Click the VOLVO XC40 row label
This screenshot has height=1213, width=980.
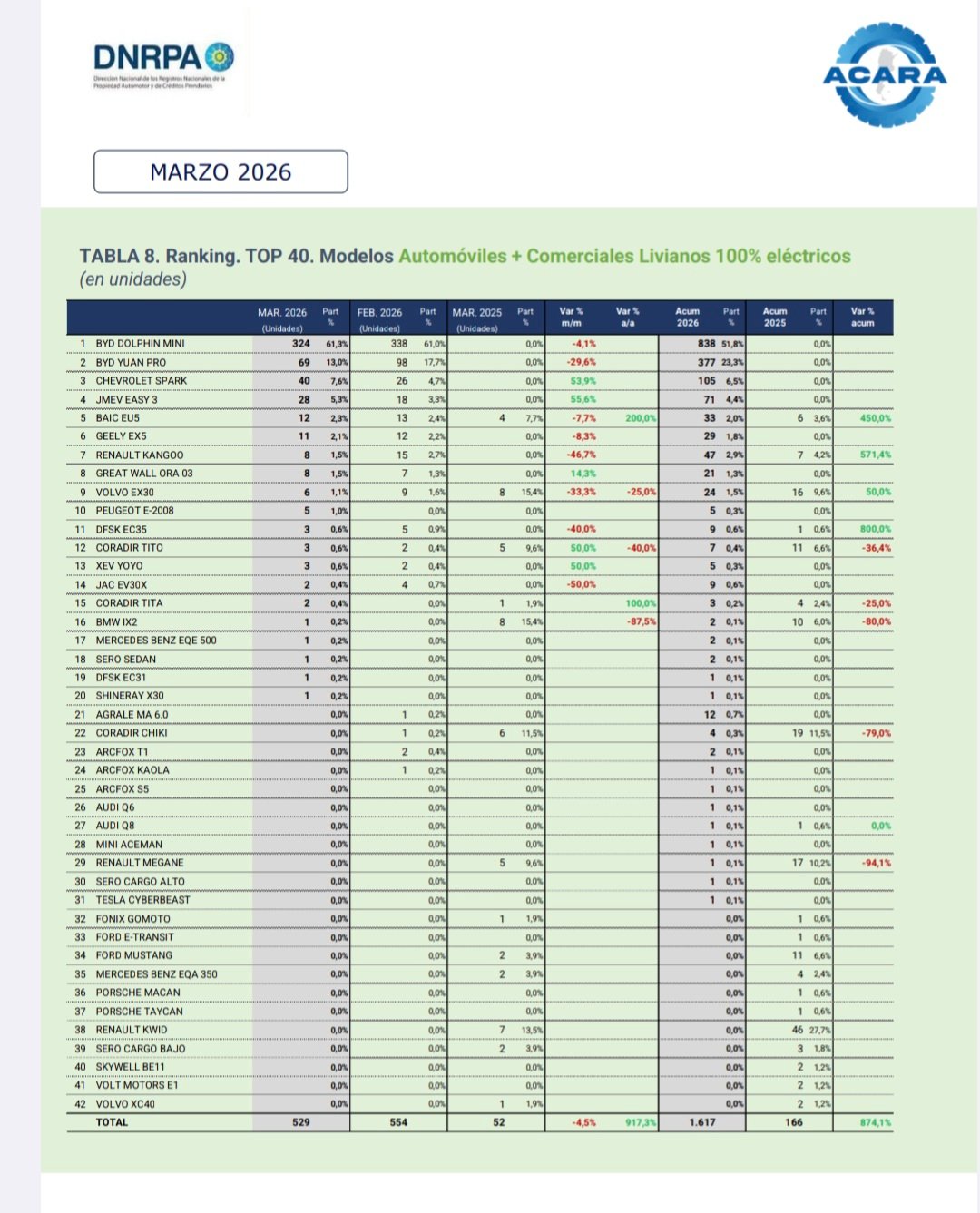[x=125, y=1104]
